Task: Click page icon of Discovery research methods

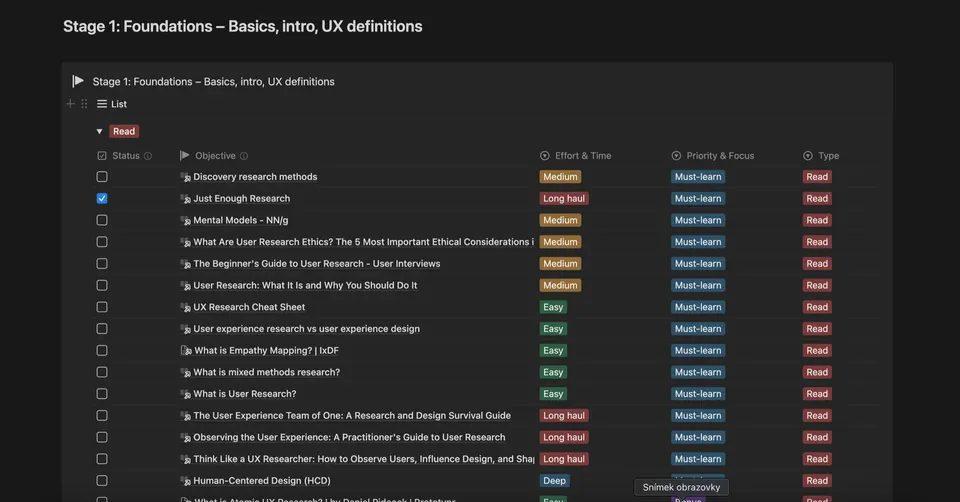Action: 186,177
